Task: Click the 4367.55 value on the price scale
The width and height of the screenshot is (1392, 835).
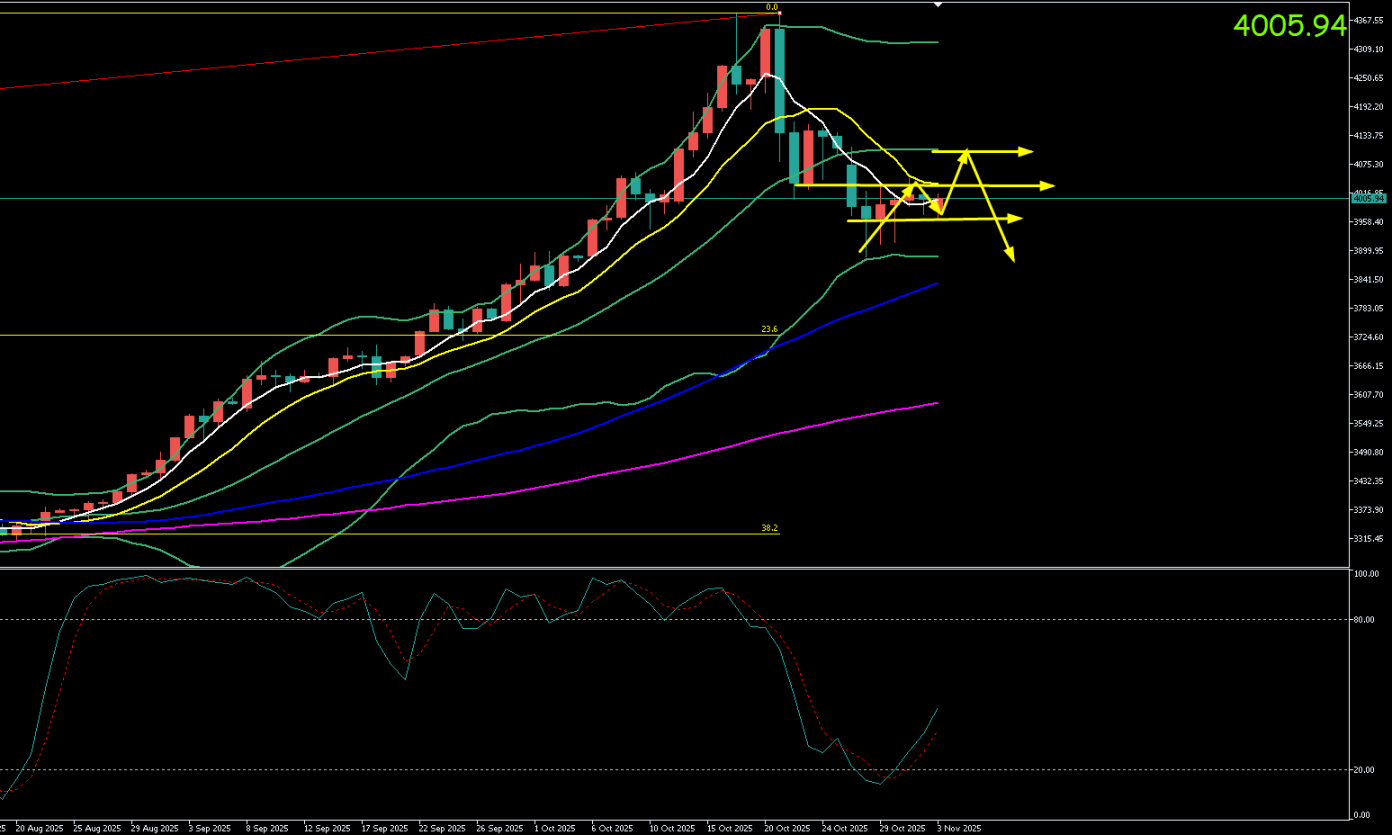Action: tap(1366, 20)
